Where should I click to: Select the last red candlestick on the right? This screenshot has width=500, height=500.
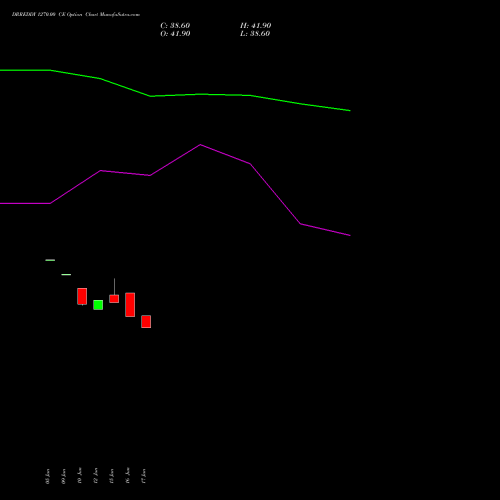coord(146,322)
